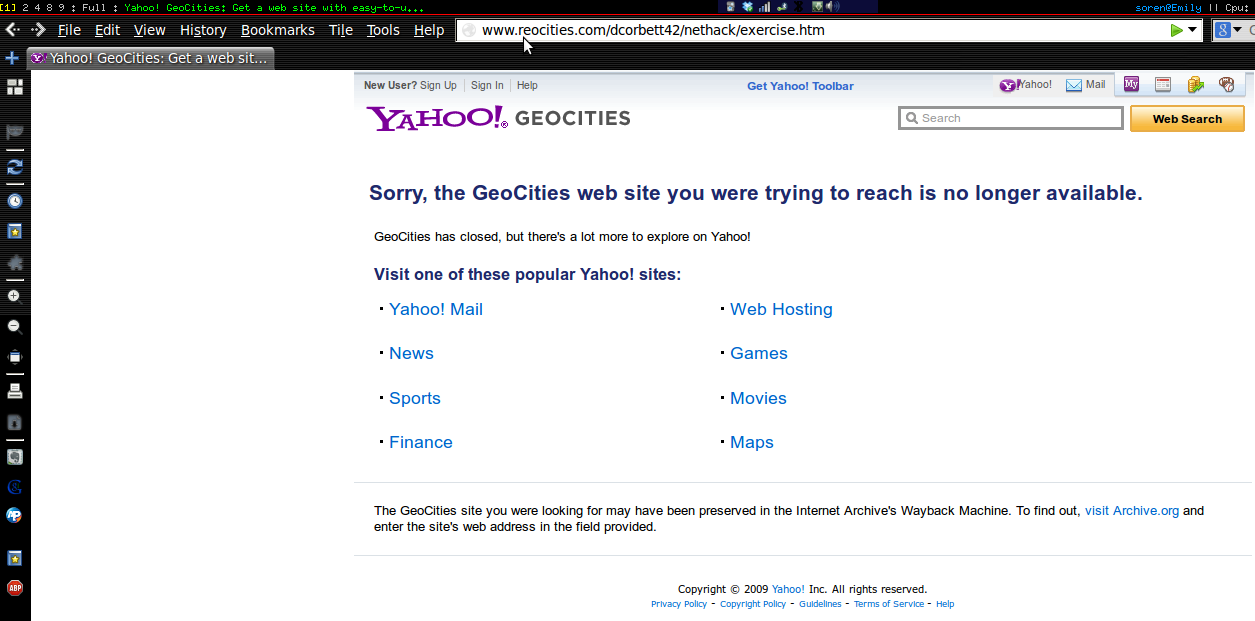Click the zoom out magnifier icon

coord(14,326)
